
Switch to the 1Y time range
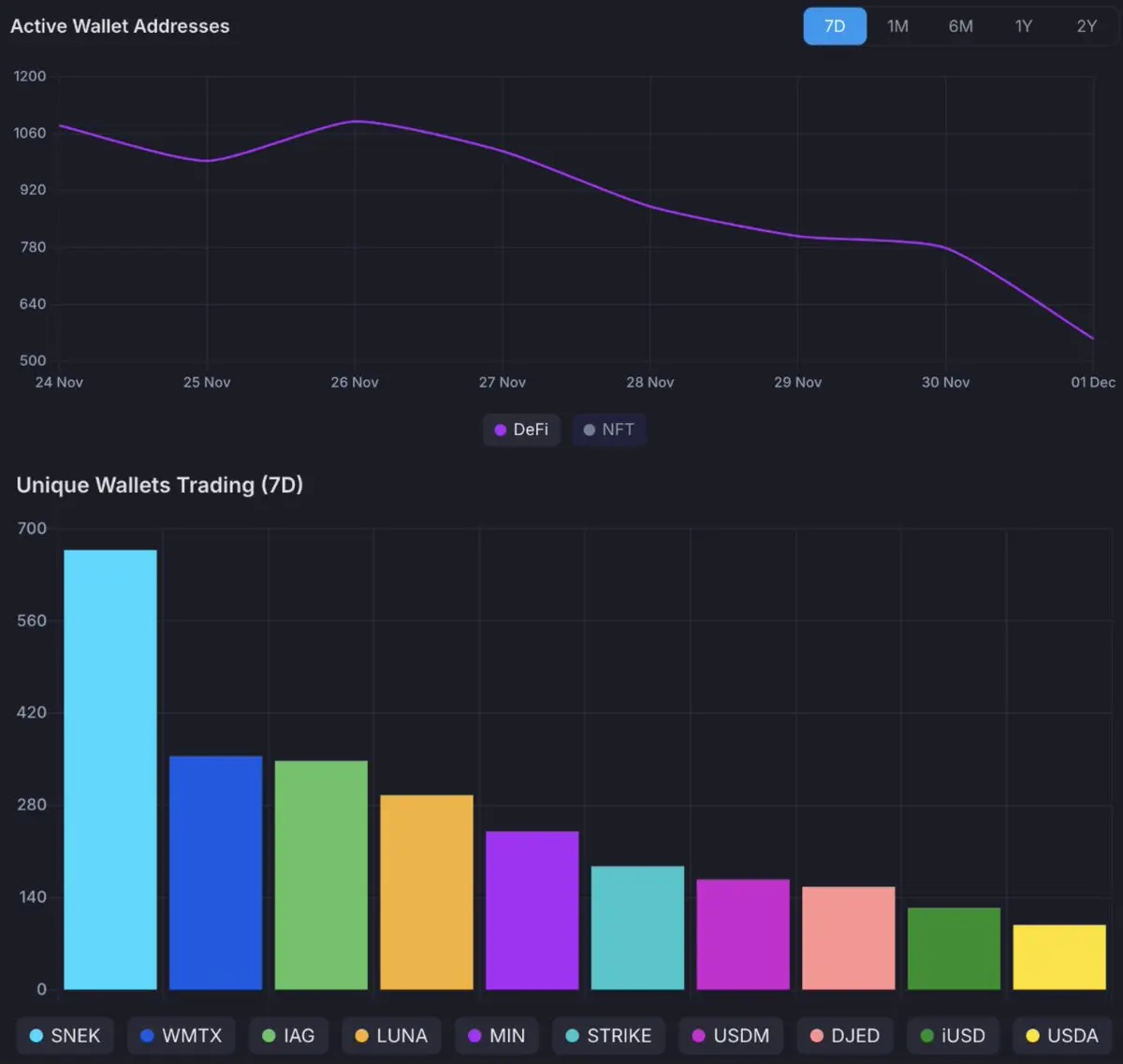tap(1024, 26)
